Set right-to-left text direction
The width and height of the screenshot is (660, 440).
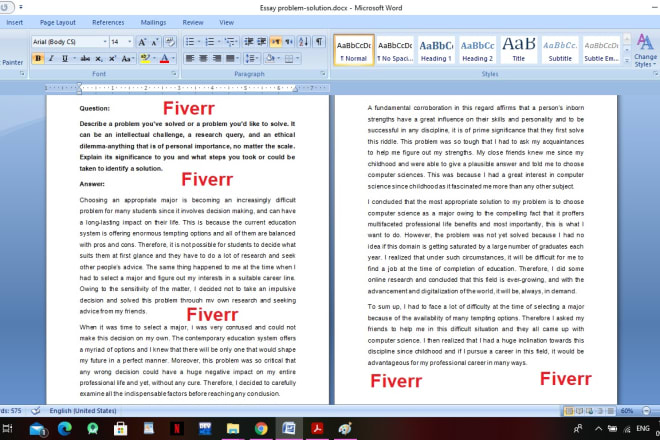289,41
